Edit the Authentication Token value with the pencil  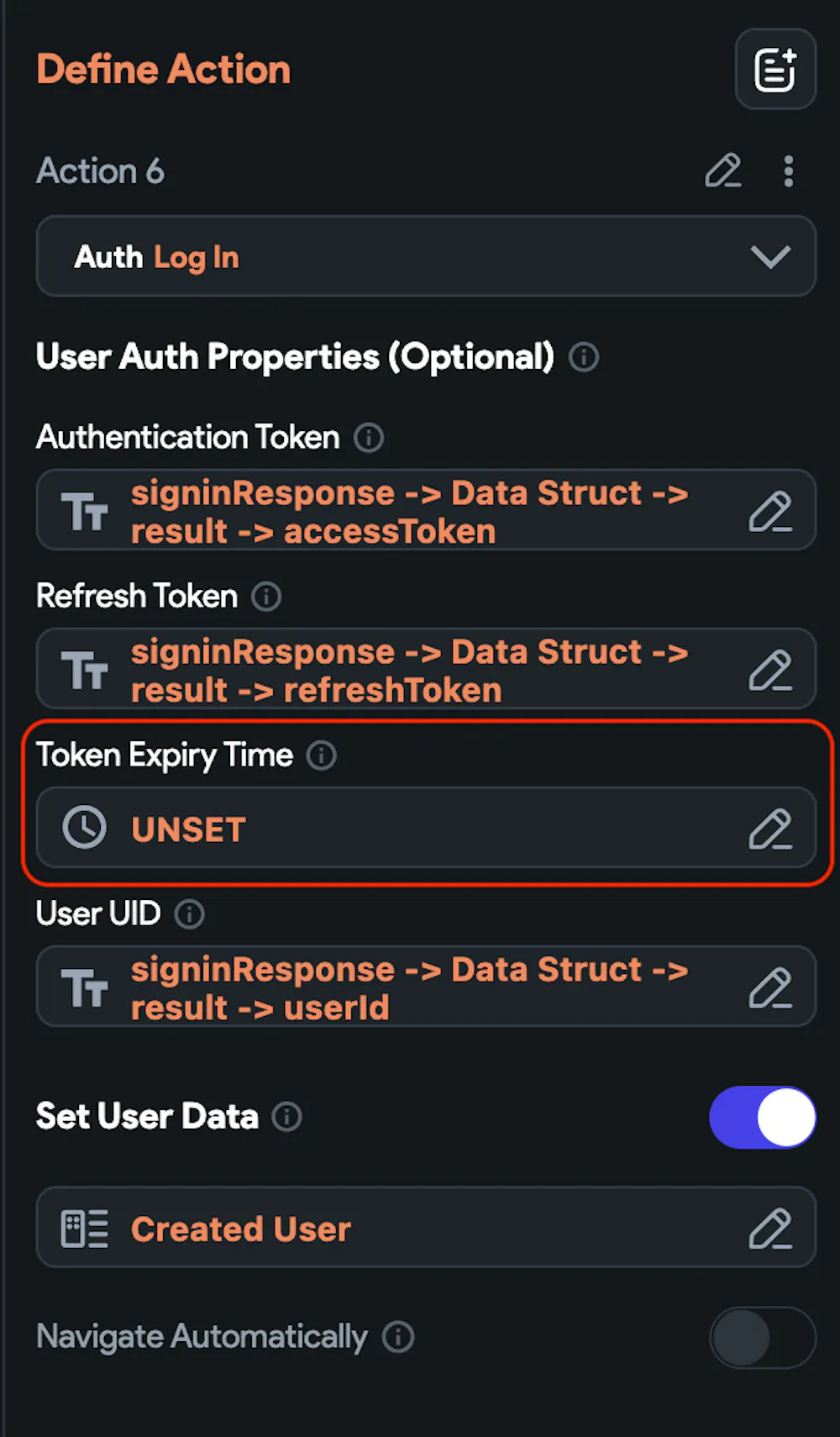769,511
